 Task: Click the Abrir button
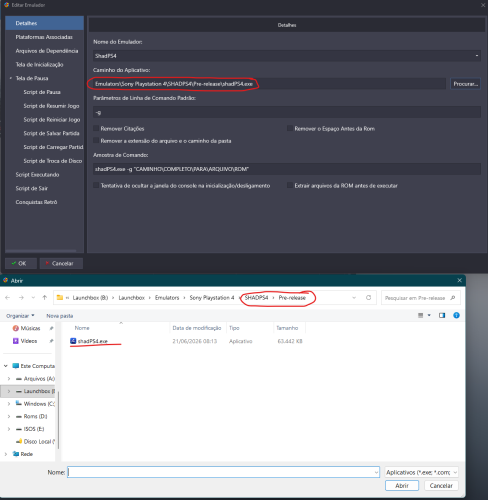click(x=402, y=486)
